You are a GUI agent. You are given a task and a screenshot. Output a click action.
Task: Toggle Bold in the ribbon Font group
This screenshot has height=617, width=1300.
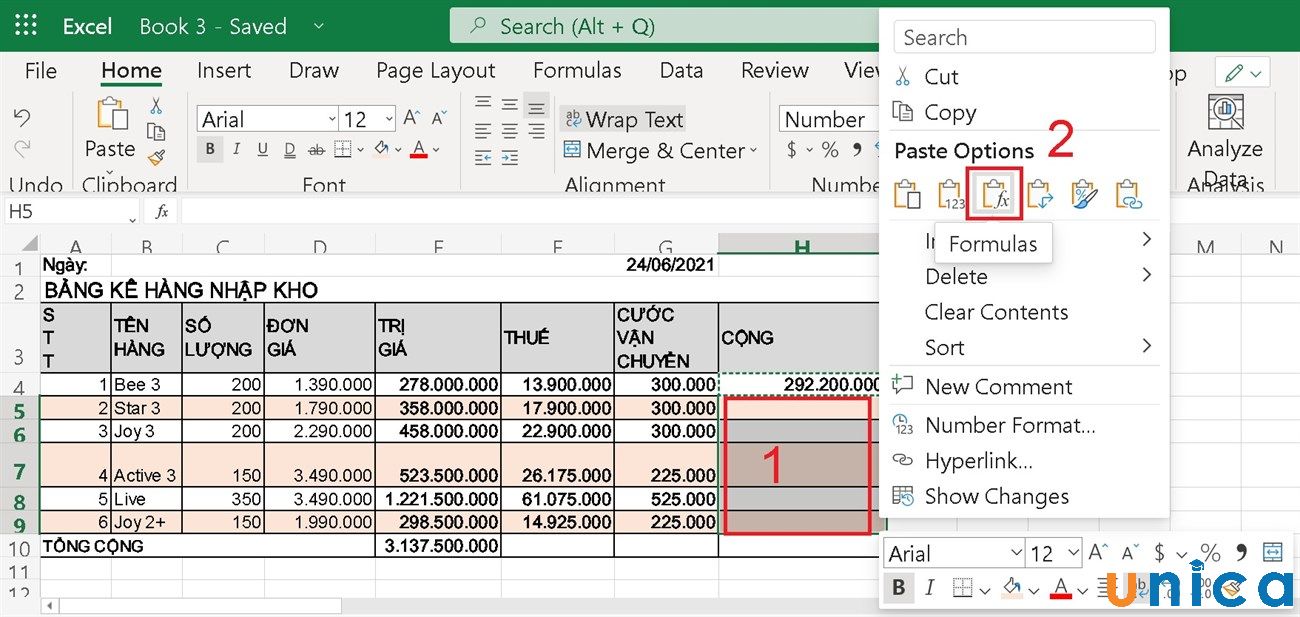pyautogui.click(x=210, y=150)
